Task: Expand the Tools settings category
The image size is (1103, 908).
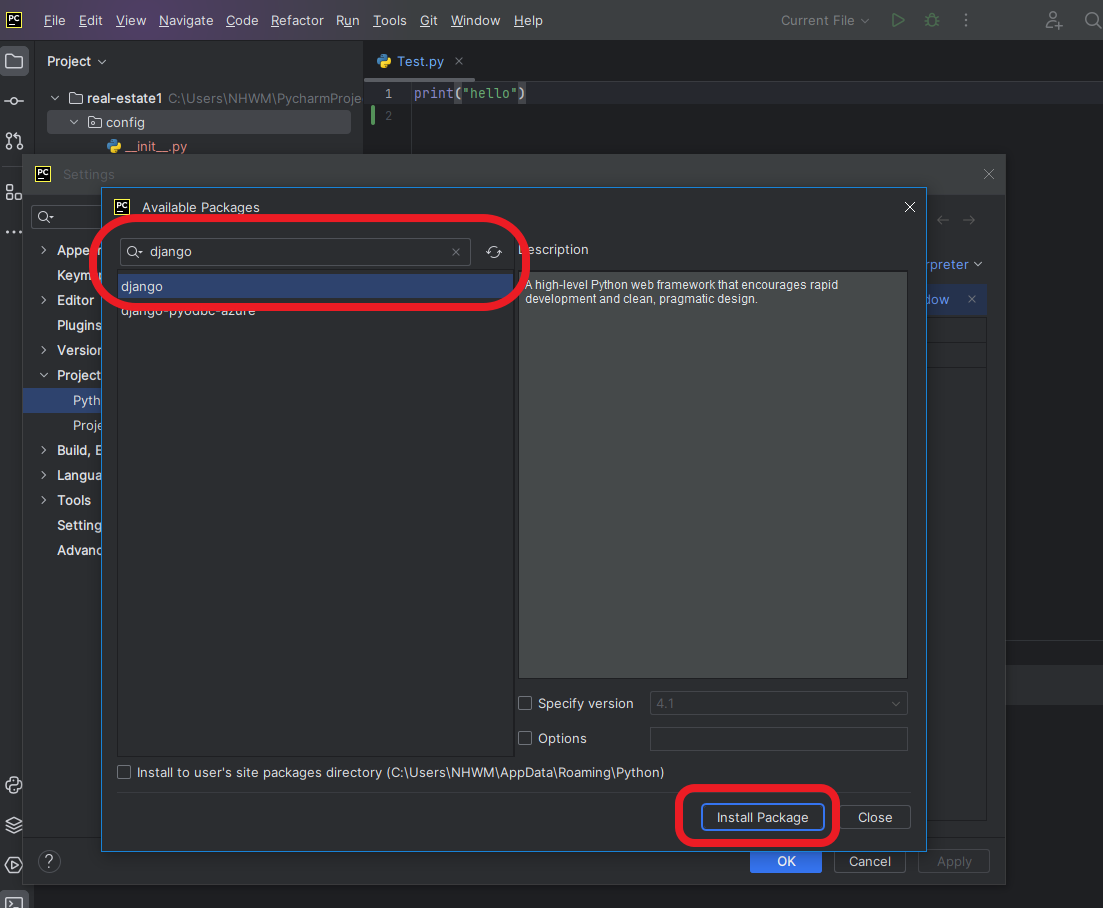Action: point(44,500)
